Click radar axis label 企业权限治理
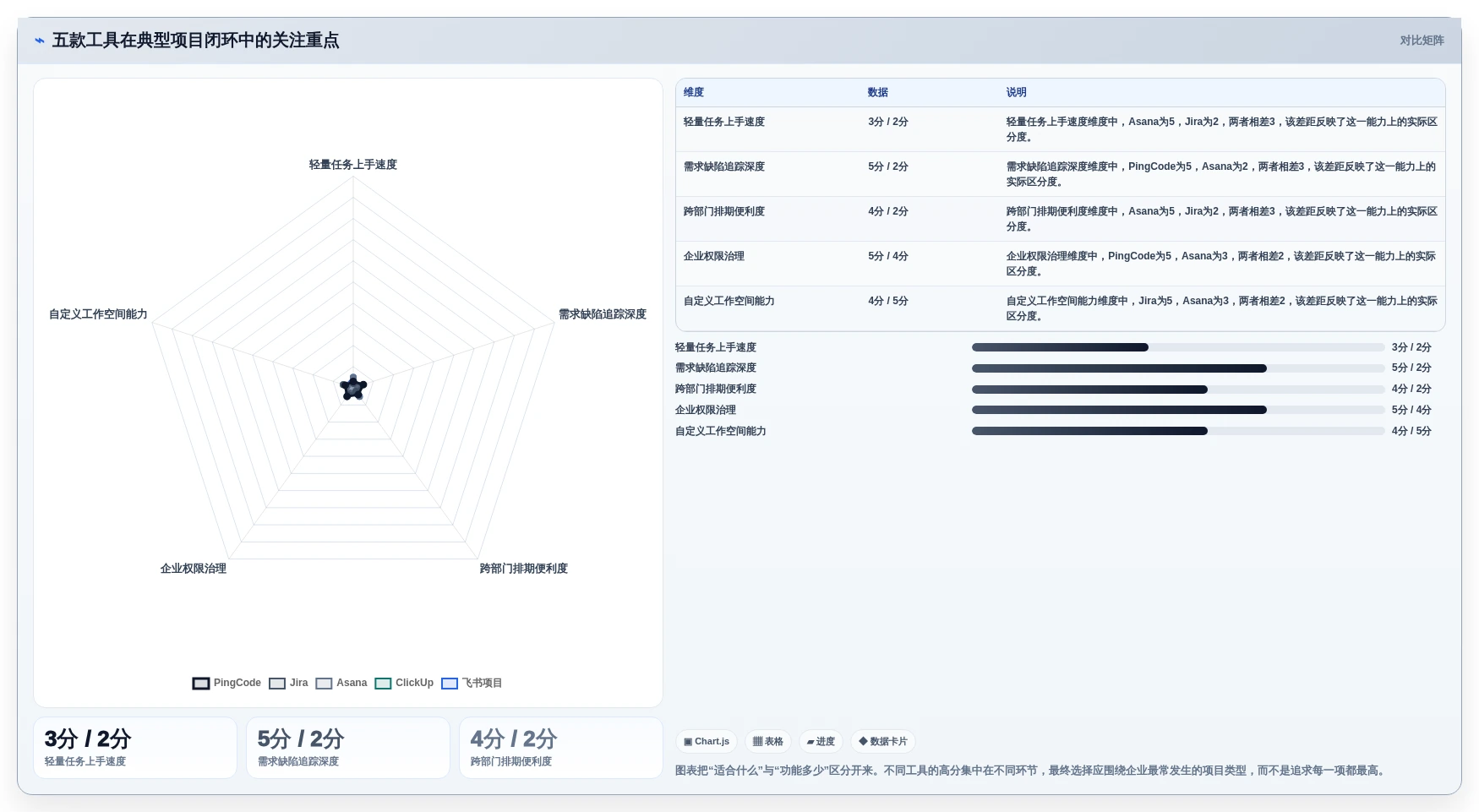Screen dimensions: 1479x812 [194, 569]
